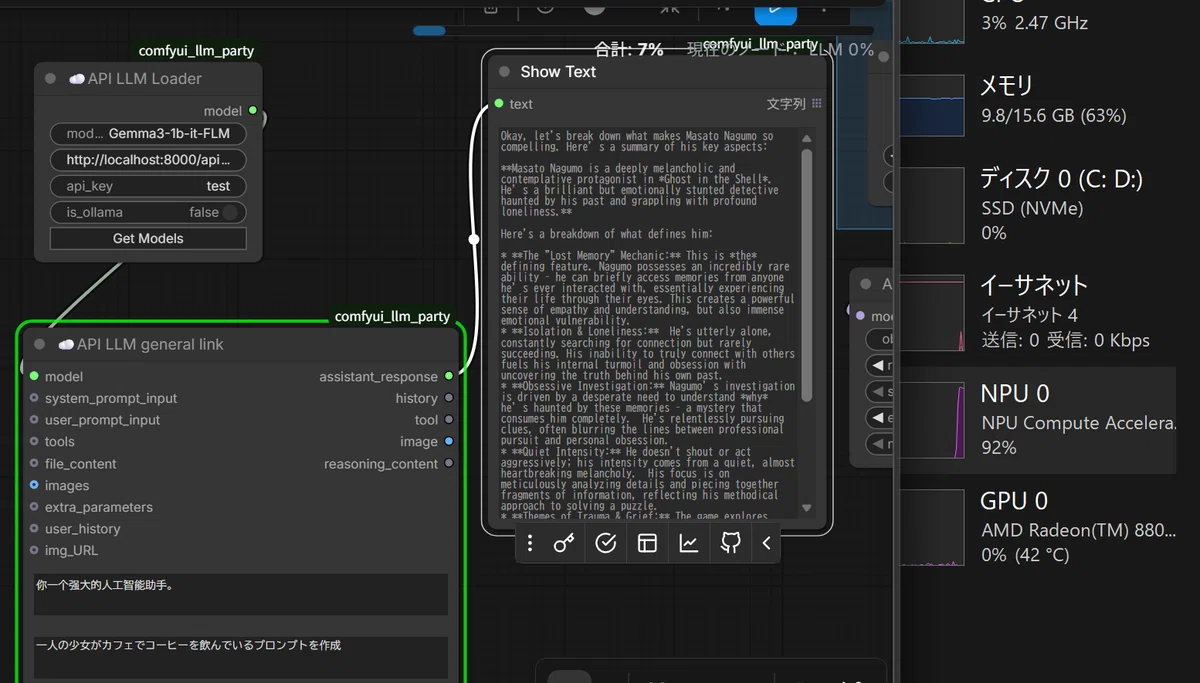Image resolution: width=1200 pixels, height=683 pixels.
Task: Click the Get Models button
Action: coord(148,238)
